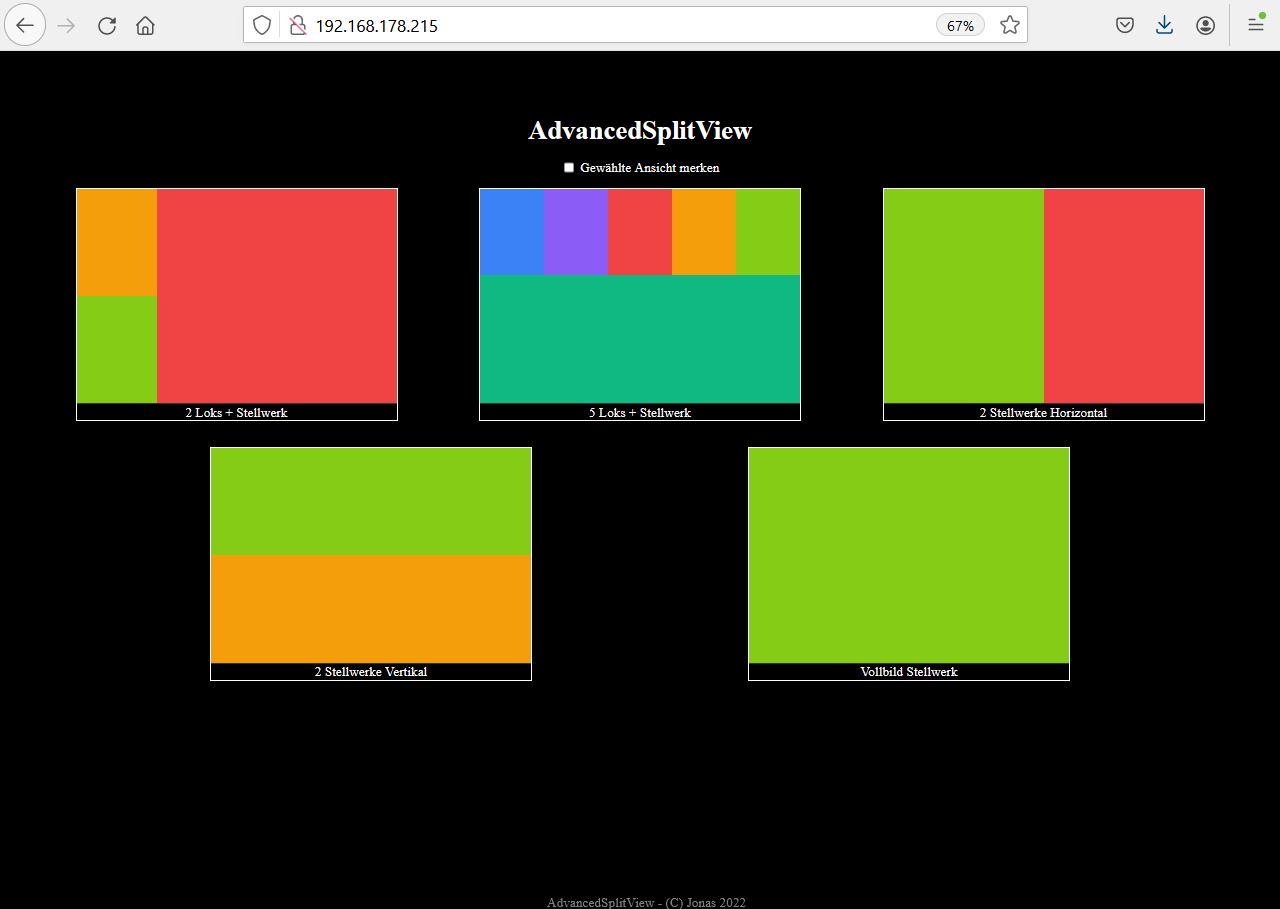Open the hamburger application menu

(1256, 26)
